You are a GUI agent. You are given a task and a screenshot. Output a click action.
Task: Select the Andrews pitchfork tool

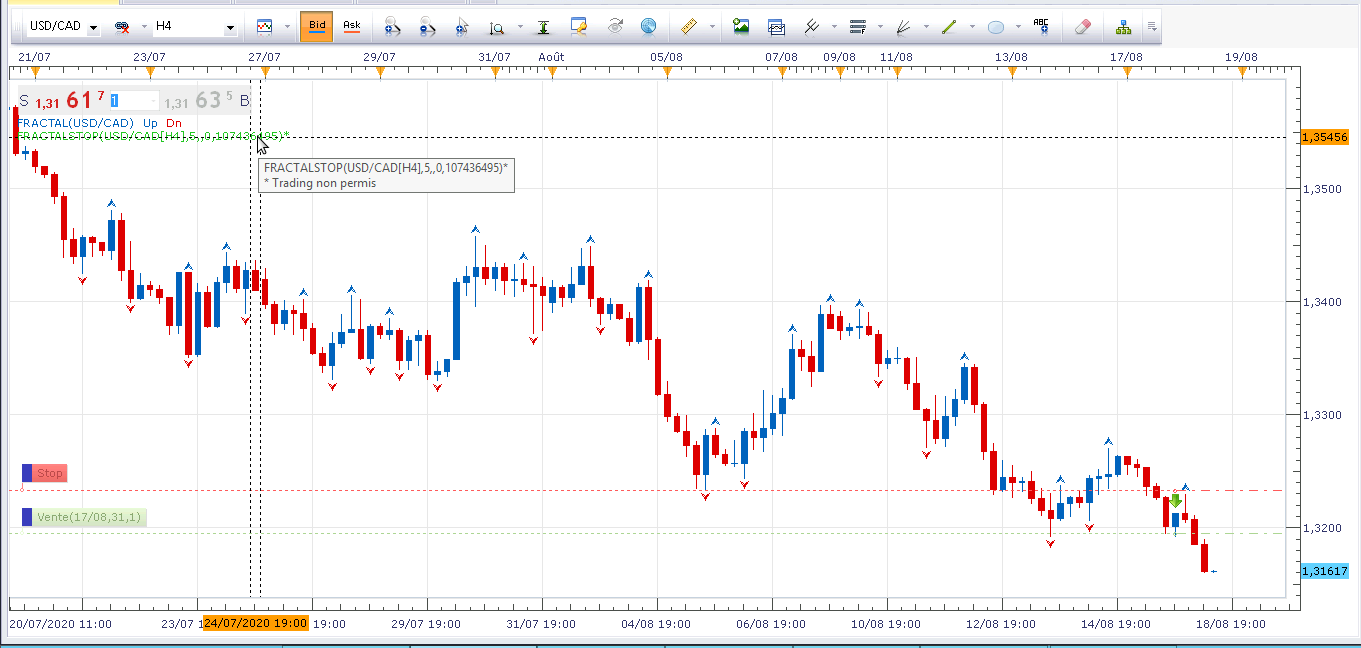tap(813, 26)
